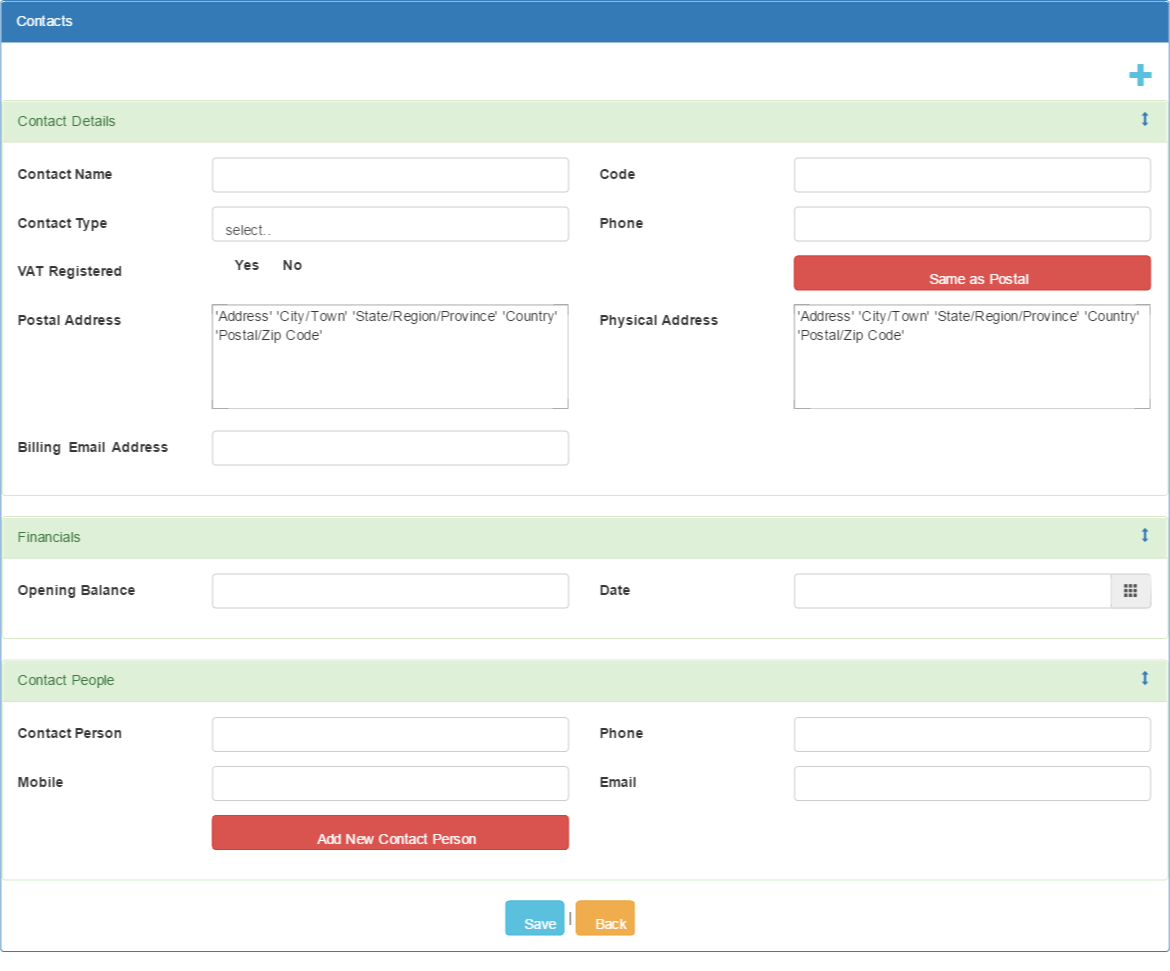The height and width of the screenshot is (971, 1170).
Task: Open the Date calendar picker icon
Action: [x=1130, y=591]
